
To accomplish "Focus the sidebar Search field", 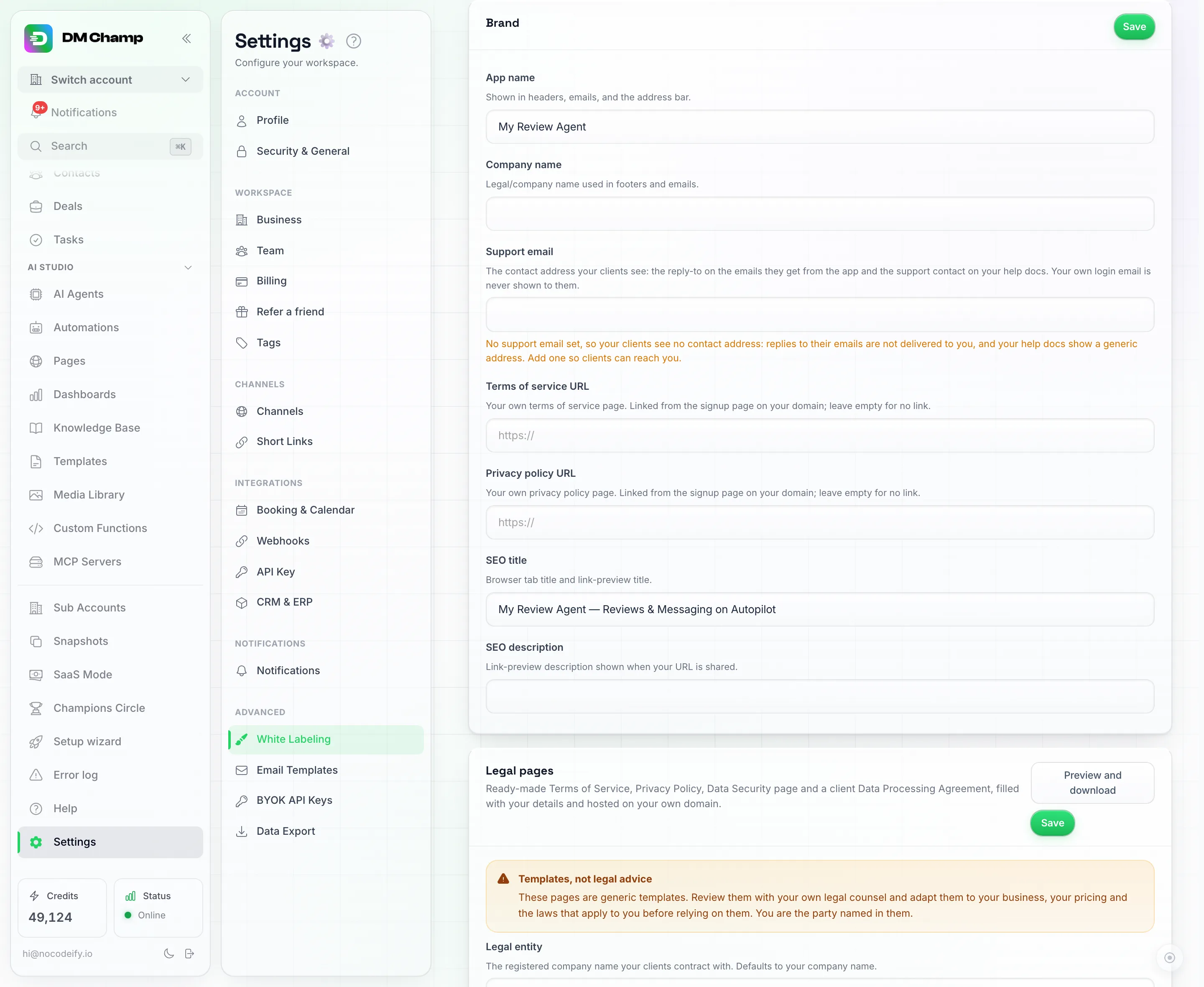I will (110, 146).
